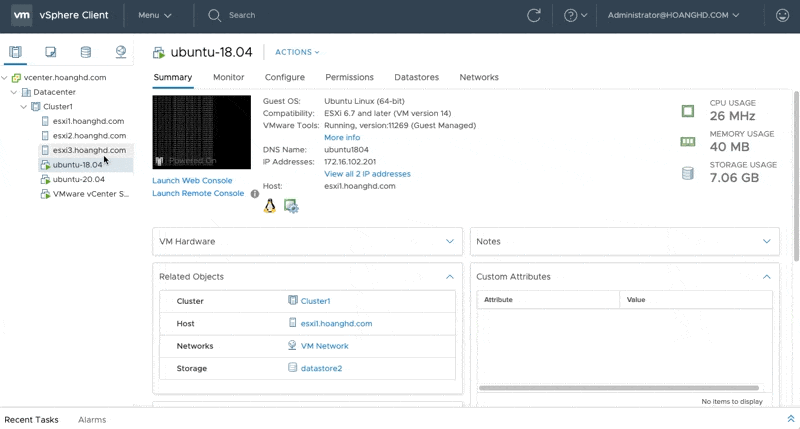The height and width of the screenshot is (429, 800).
Task: Open the Alarms tab
Action: point(92,420)
